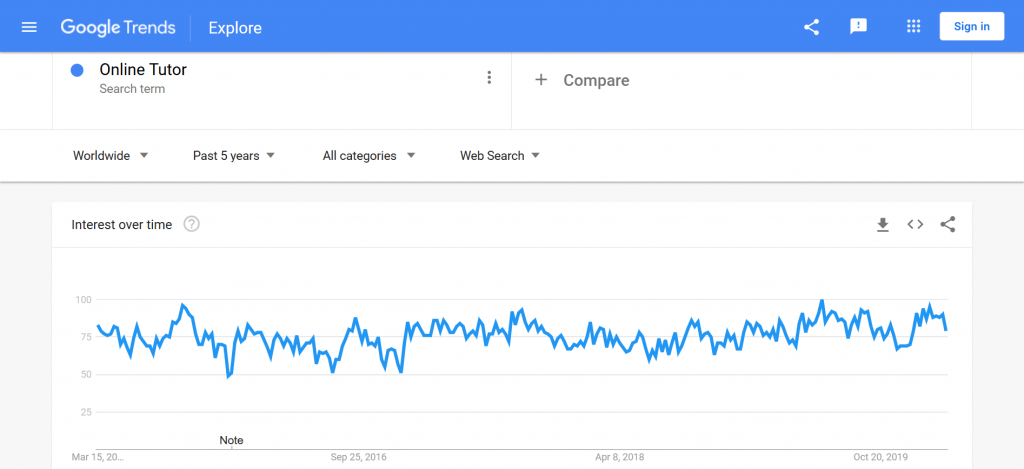Click the Sign in button
The width and height of the screenshot is (1024, 469).
tap(972, 27)
